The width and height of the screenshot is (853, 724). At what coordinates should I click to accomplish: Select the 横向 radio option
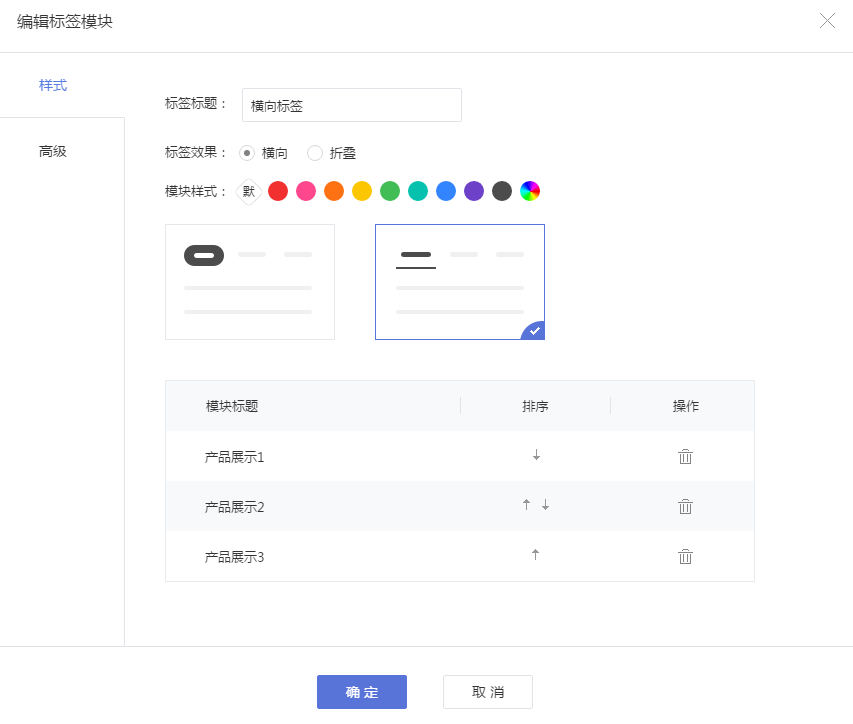(247, 153)
